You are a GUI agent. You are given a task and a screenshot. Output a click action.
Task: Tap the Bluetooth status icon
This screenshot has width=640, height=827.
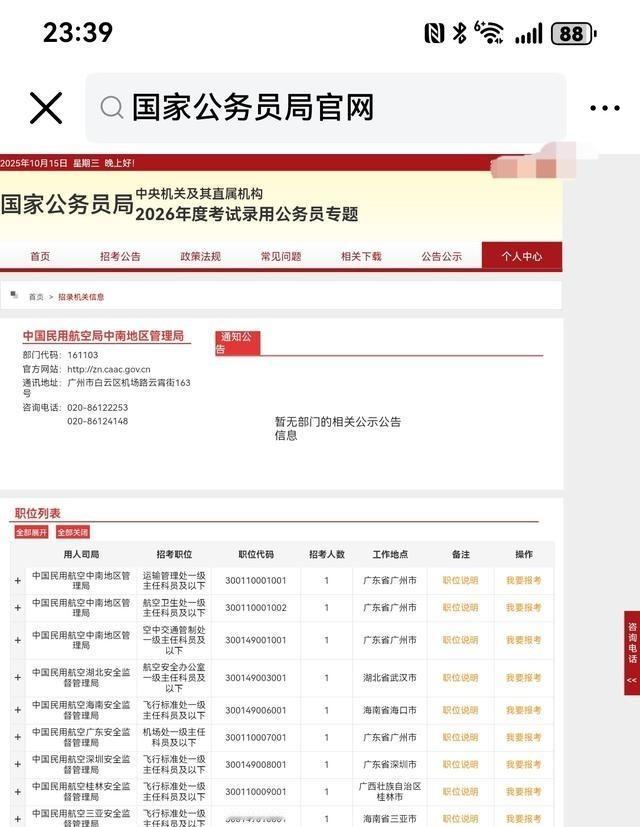point(460,34)
